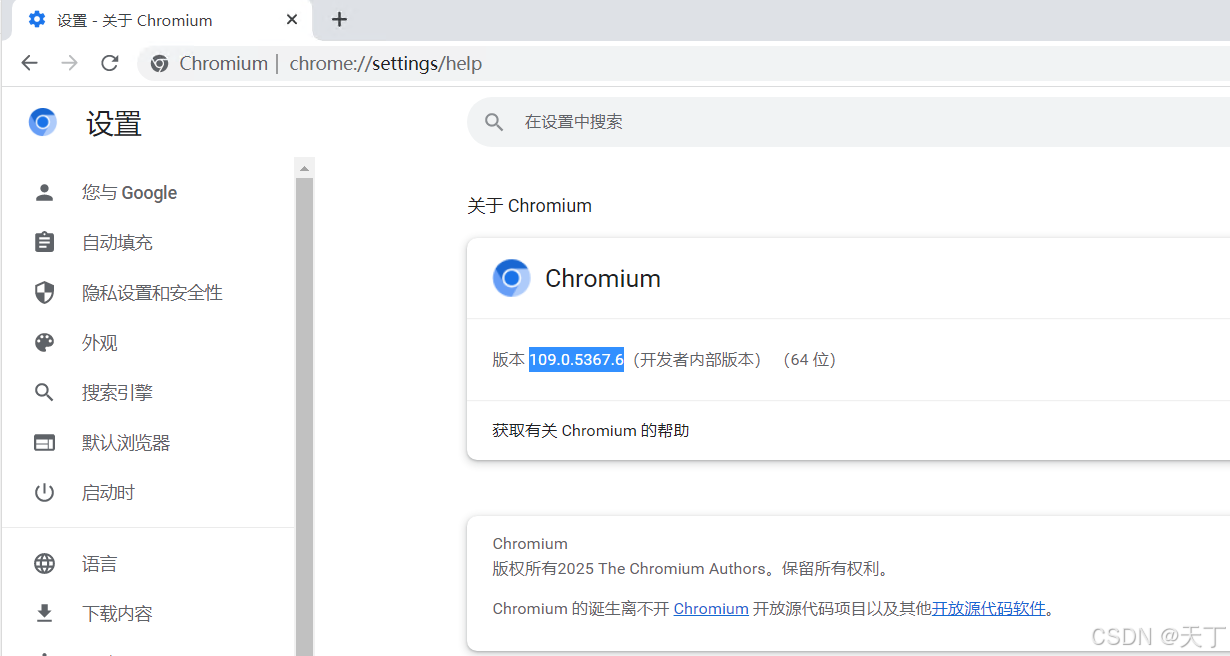This screenshot has width=1230, height=656.
Task: Click the shield icon for 隐私设置和安全性
Action: coord(44,292)
